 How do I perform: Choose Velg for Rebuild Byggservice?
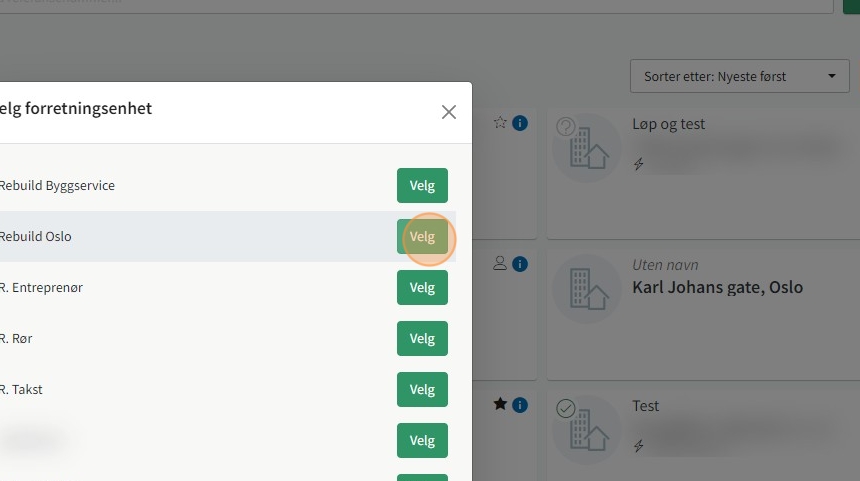point(422,185)
